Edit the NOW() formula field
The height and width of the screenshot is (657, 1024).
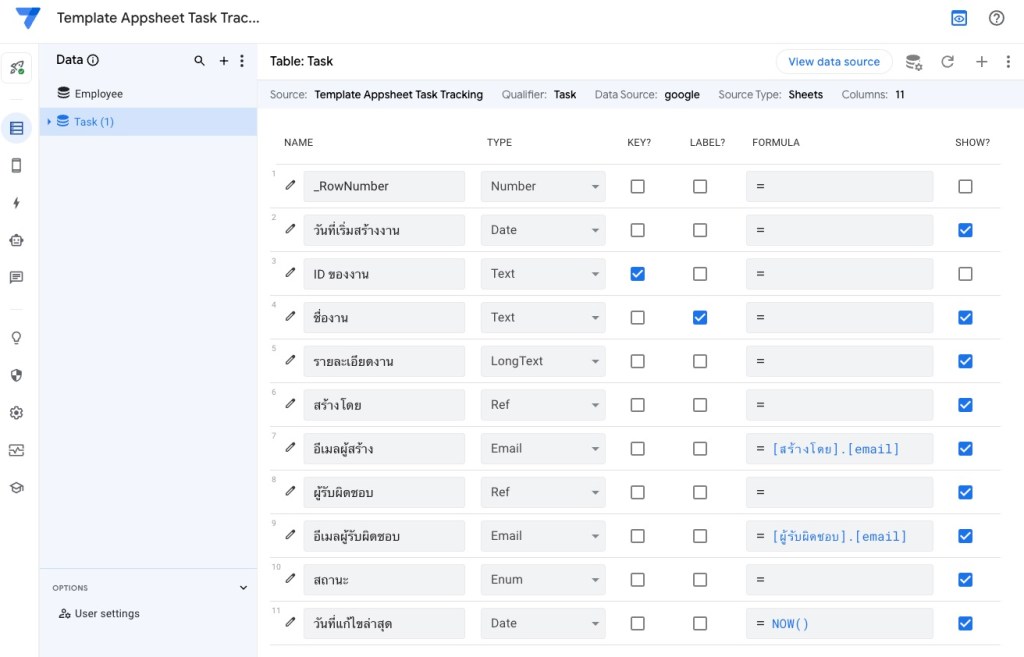[x=839, y=623]
